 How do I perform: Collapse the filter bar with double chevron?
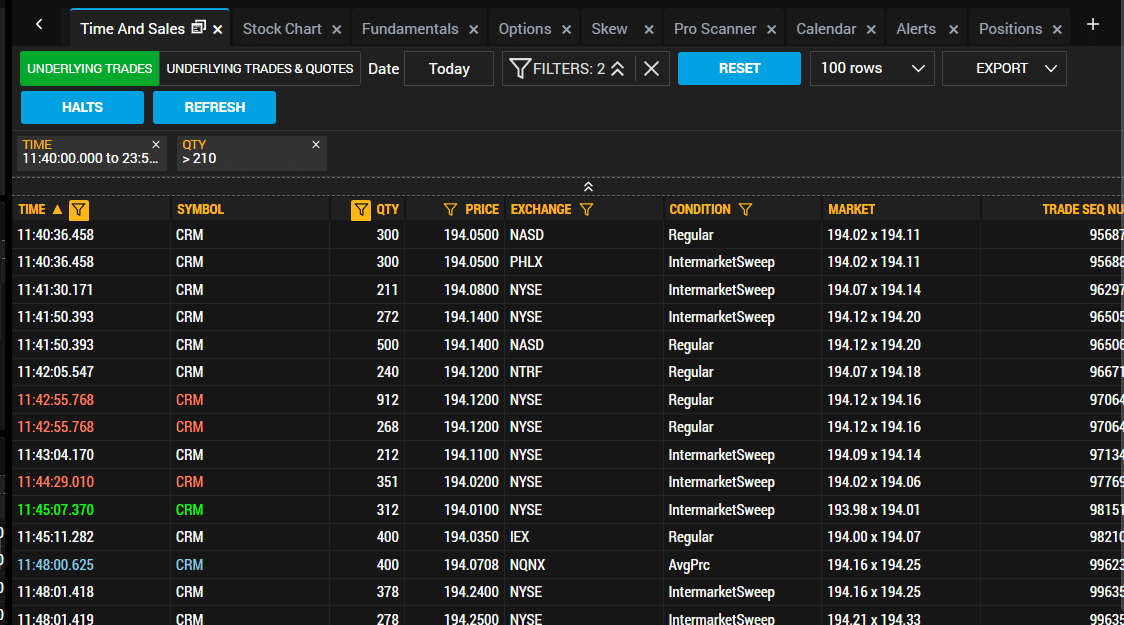tap(588, 187)
